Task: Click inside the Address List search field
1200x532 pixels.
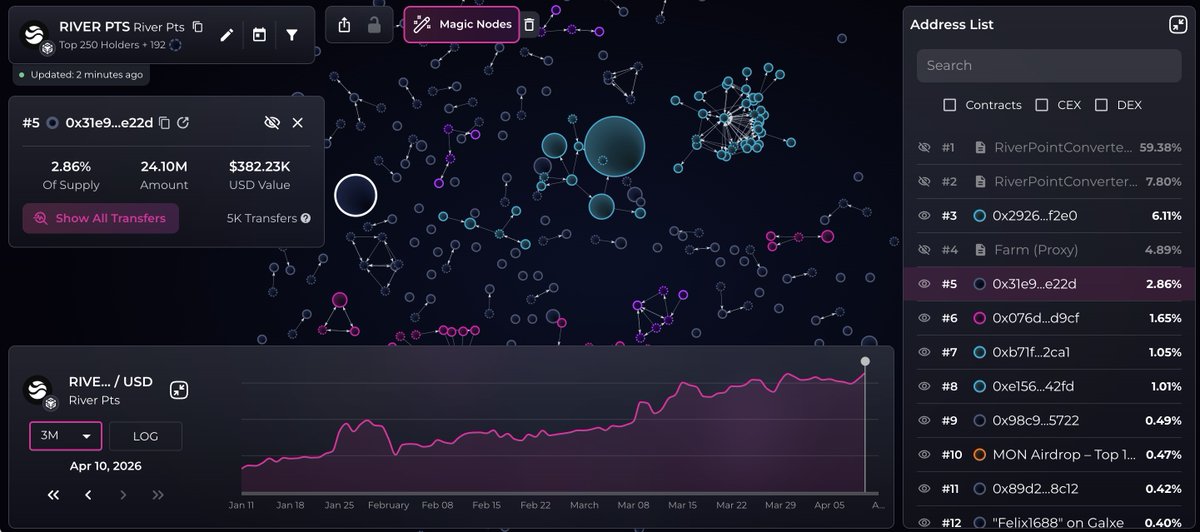Action: point(1049,65)
